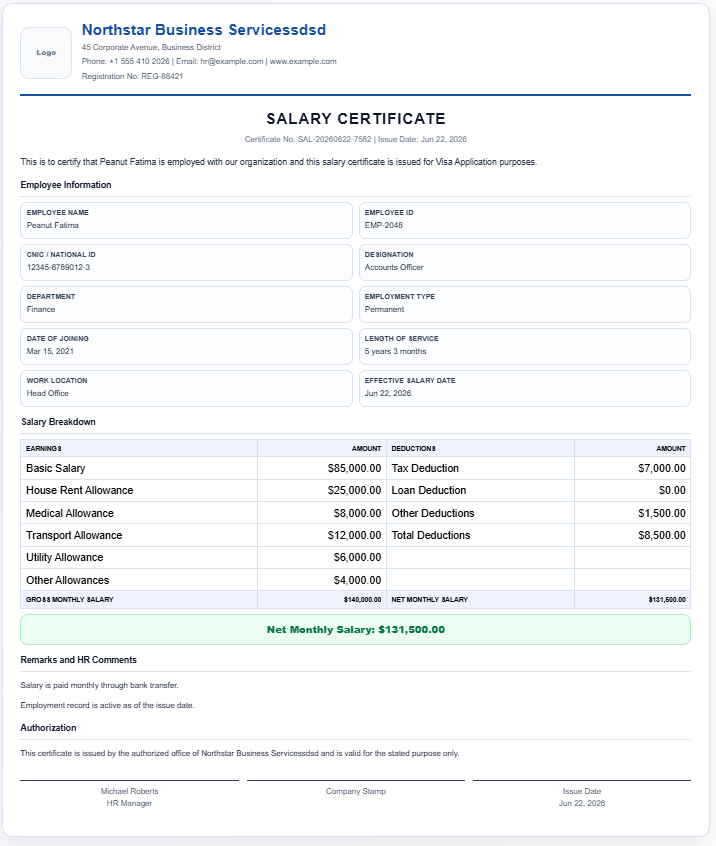
Task: Click the remark about monthly bank transfer
Action: (99, 685)
